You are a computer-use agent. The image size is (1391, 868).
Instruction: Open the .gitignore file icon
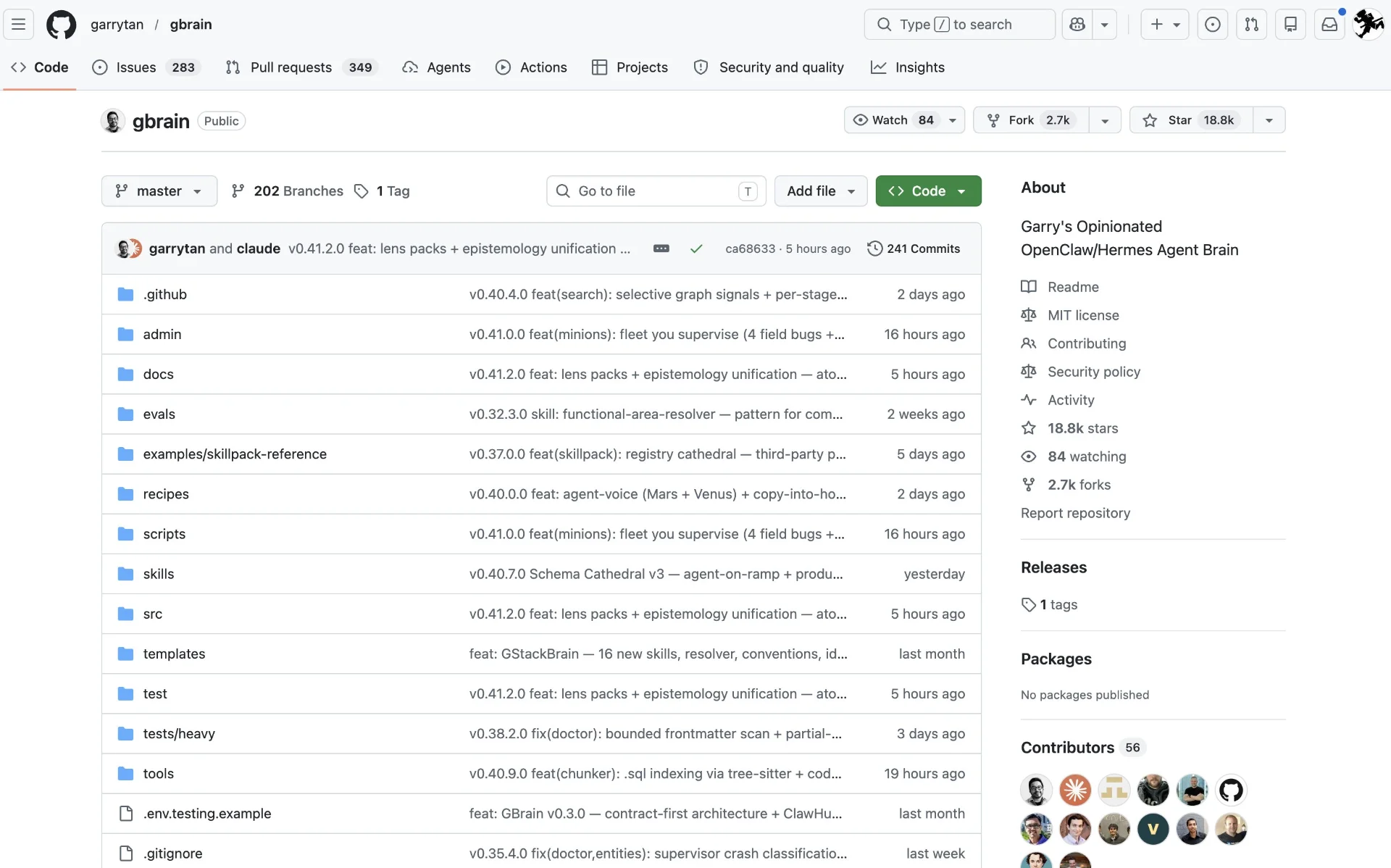(x=125, y=853)
